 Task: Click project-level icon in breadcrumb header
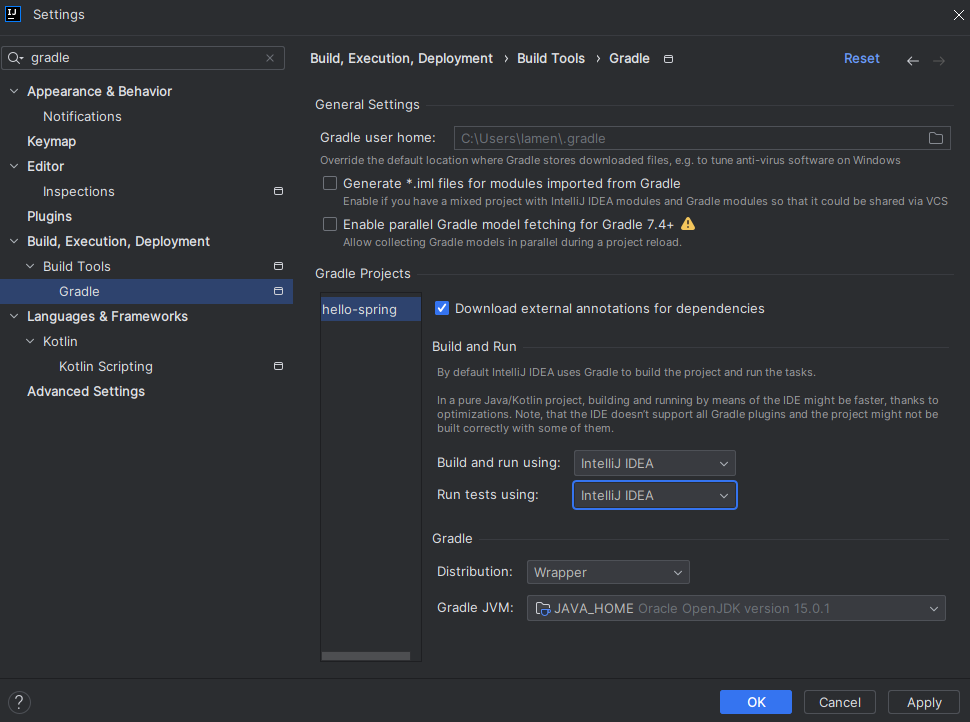[668, 59]
